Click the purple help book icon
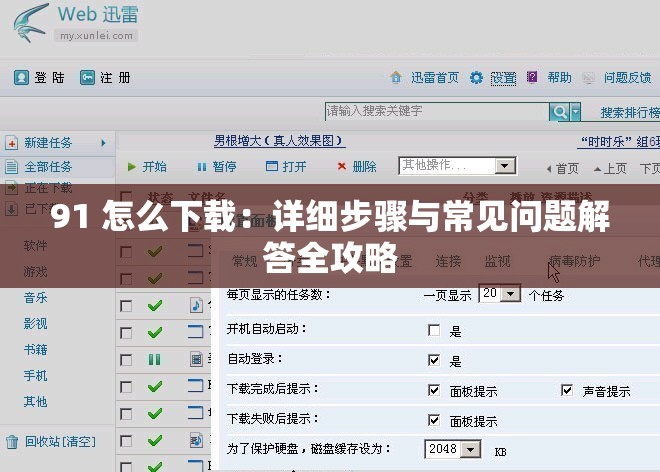 point(532,77)
